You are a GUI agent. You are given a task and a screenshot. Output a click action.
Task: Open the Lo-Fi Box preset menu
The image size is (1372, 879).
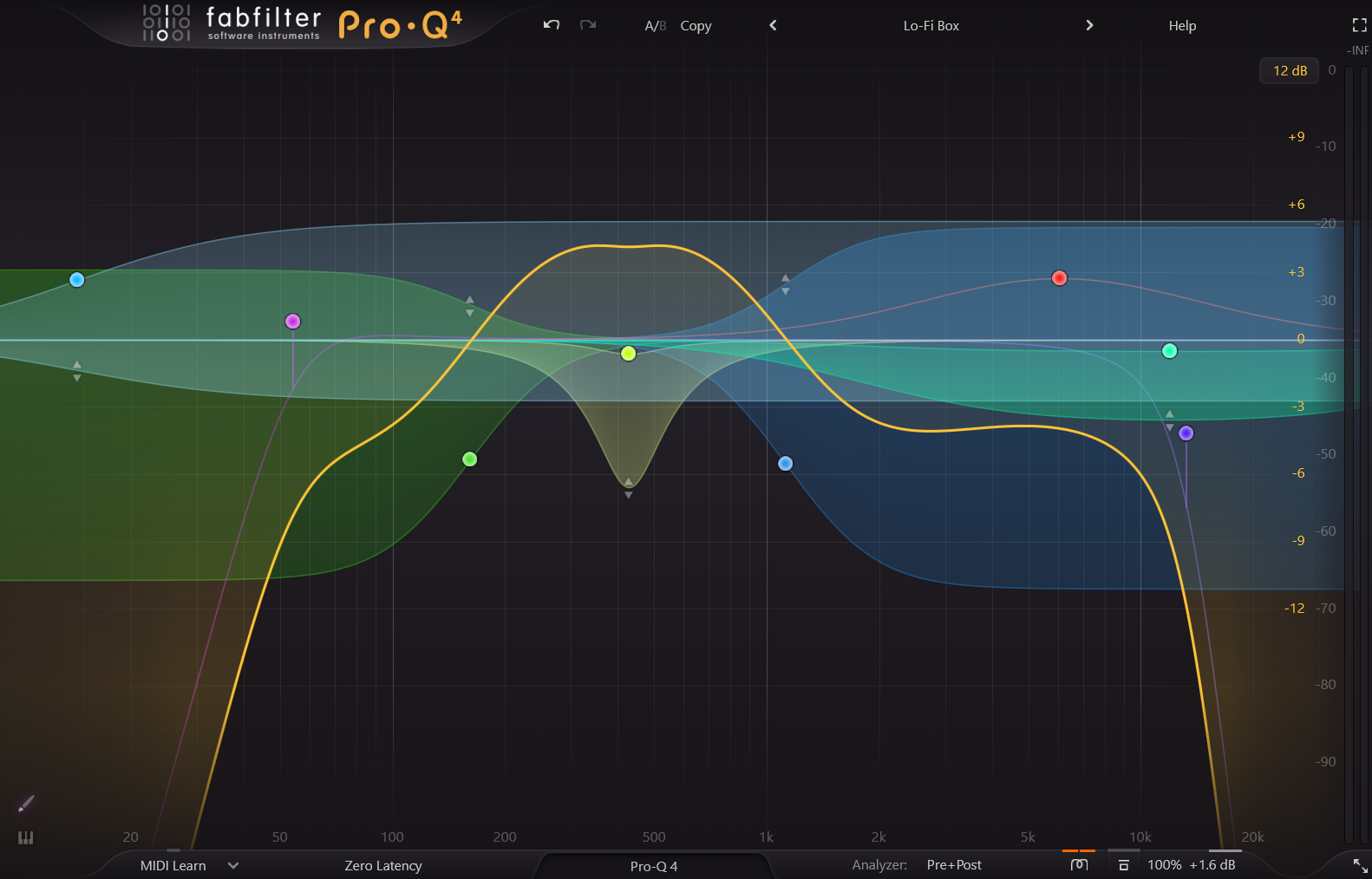point(931,26)
